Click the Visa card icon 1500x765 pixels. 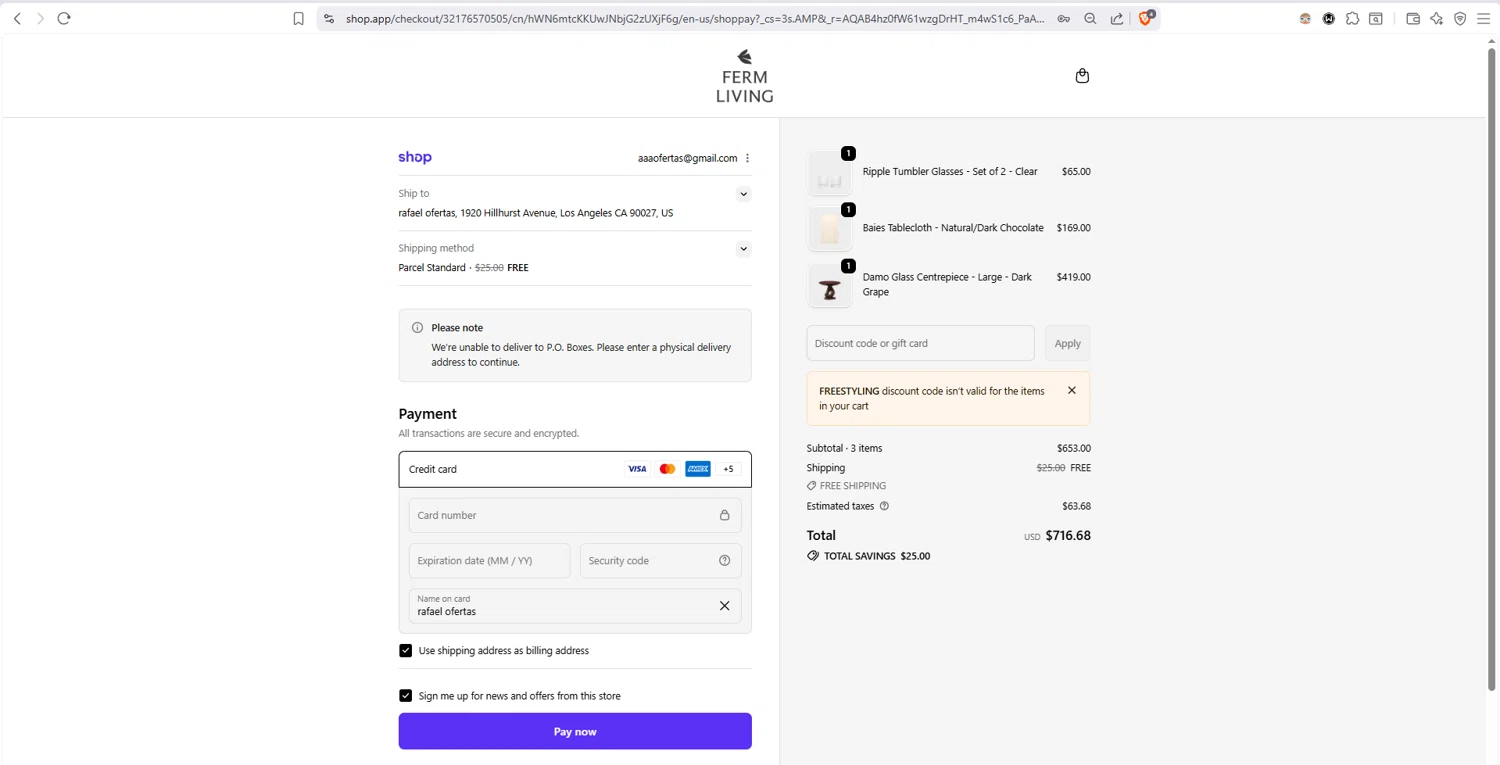tap(637, 469)
